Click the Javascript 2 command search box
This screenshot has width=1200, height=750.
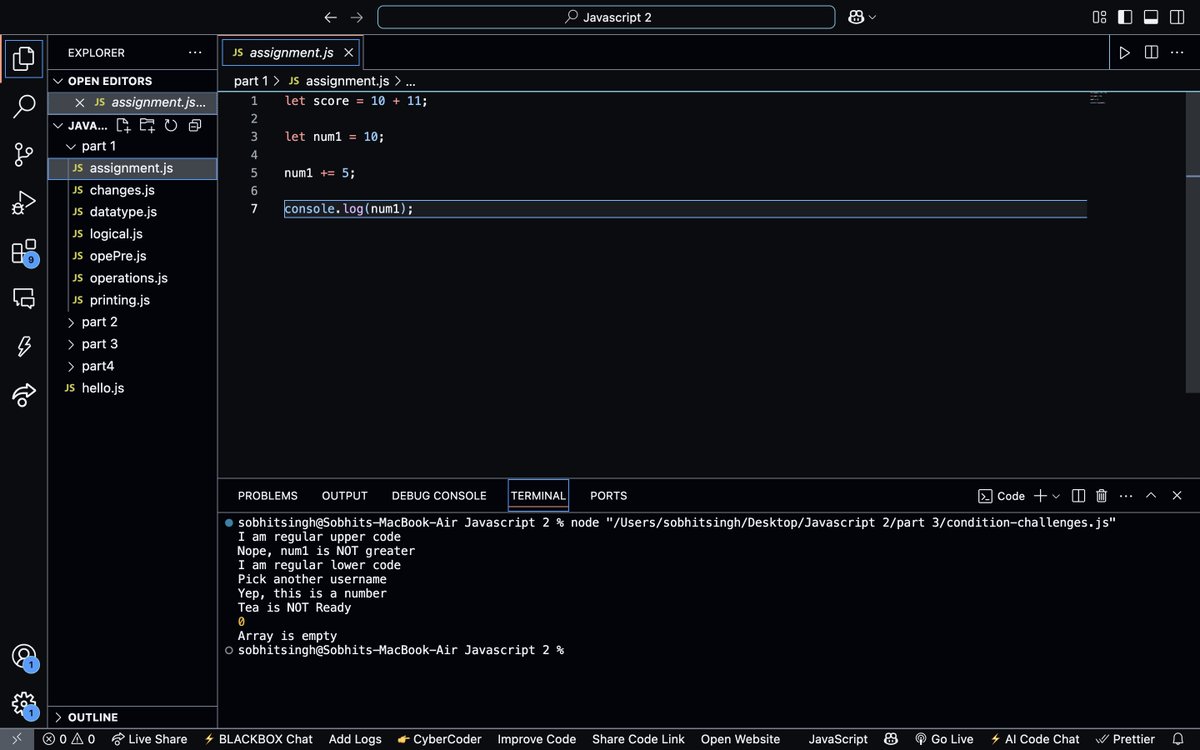606,17
